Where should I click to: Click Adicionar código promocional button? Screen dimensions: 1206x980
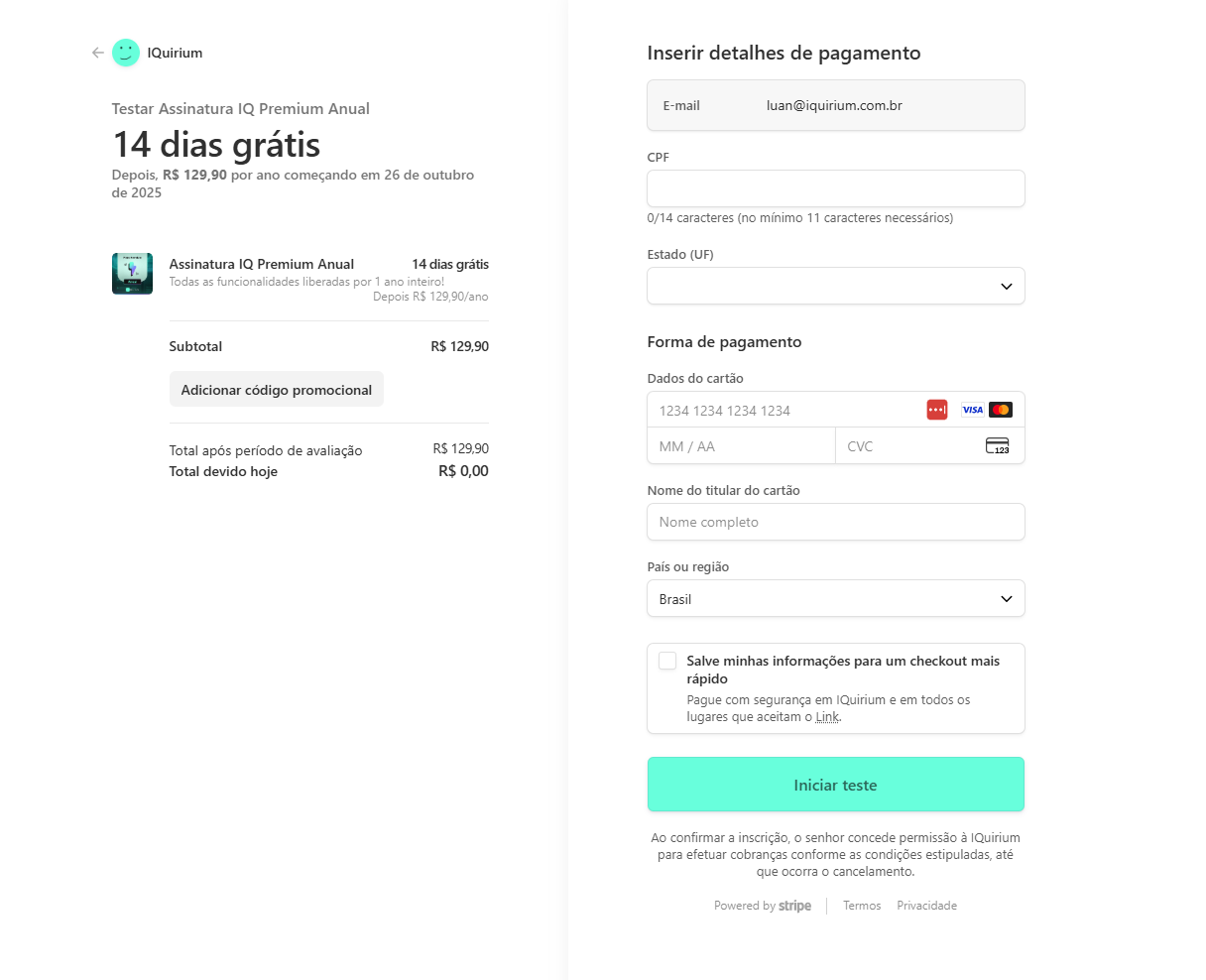click(276, 390)
